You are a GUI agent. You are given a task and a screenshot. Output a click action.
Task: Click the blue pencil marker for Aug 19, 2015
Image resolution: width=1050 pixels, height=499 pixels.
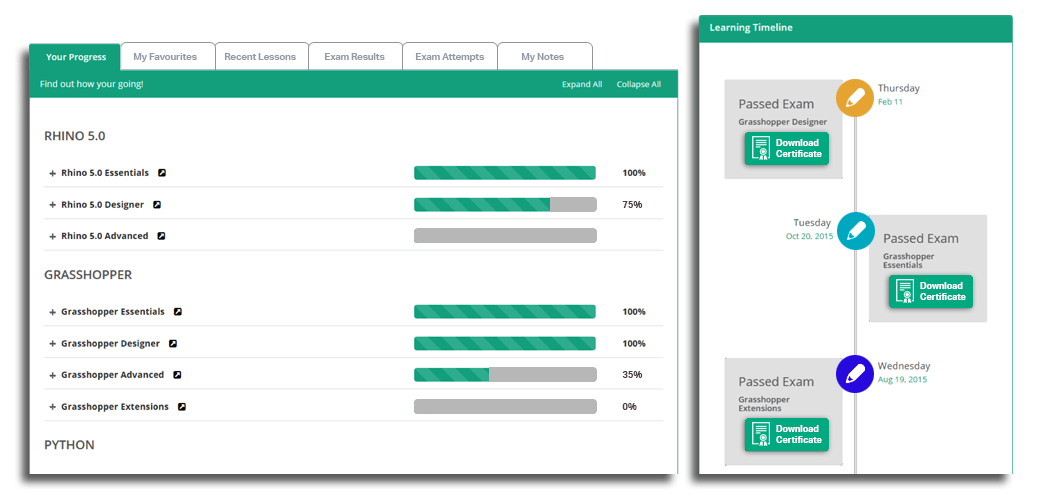(x=854, y=374)
